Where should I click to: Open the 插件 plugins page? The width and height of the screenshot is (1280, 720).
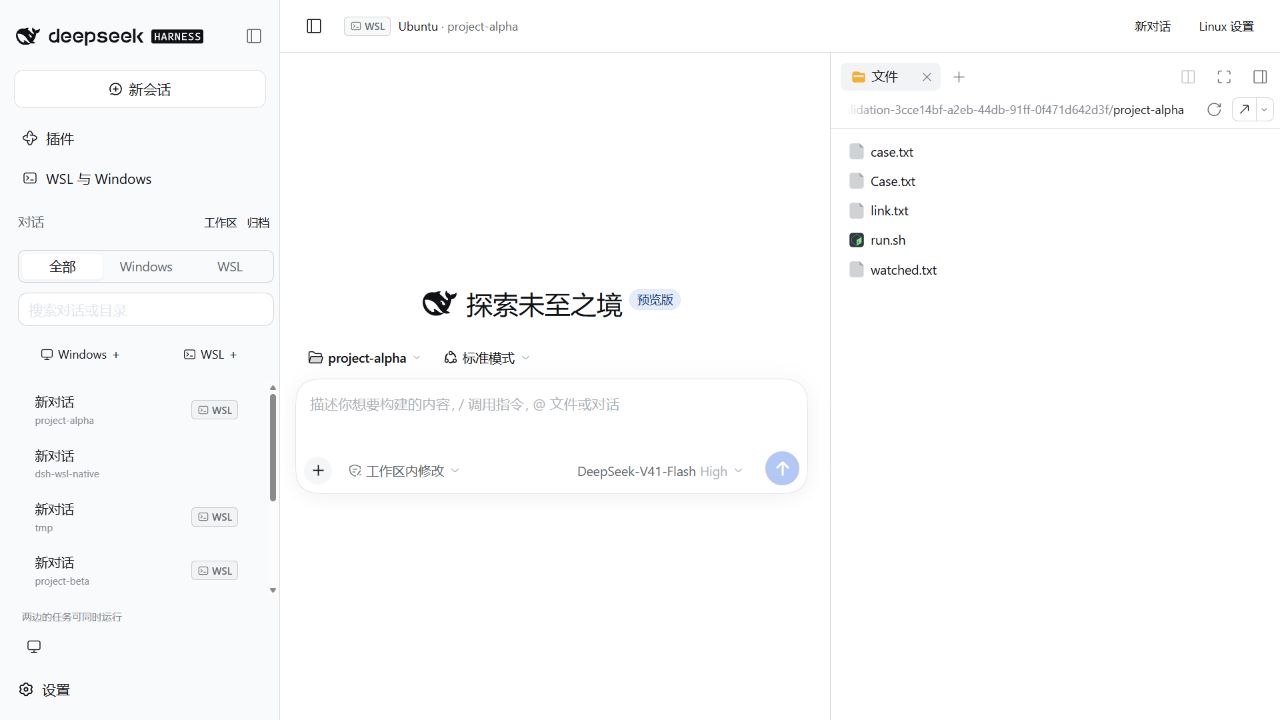point(49,138)
